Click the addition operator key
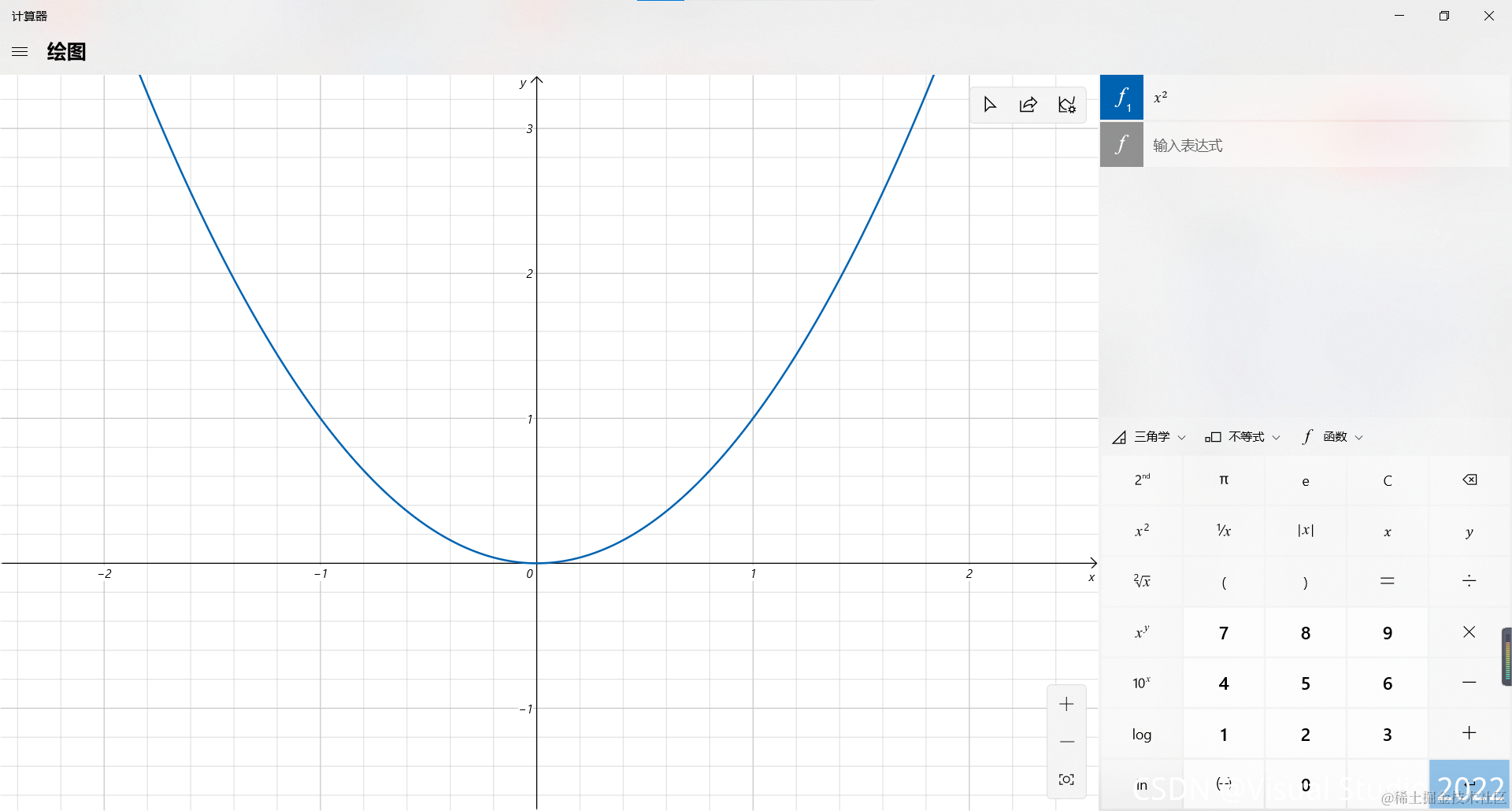Viewport: 1512px width, 811px height. (1469, 734)
